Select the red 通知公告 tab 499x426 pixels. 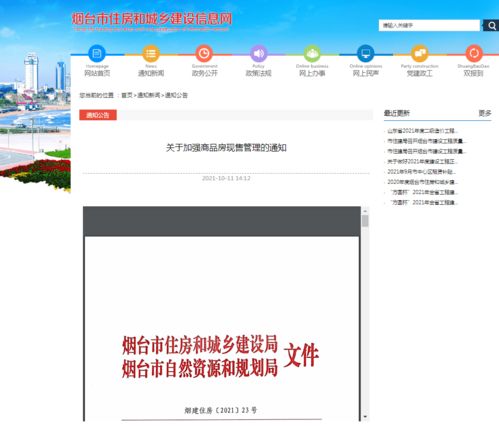point(98,115)
